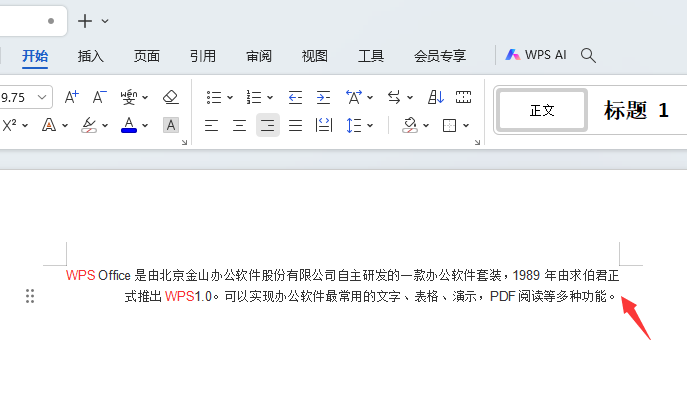Viewport: 687px width, 403px height.
Task: Expand the superscript dropdown arrow
Action: (x=25, y=126)
